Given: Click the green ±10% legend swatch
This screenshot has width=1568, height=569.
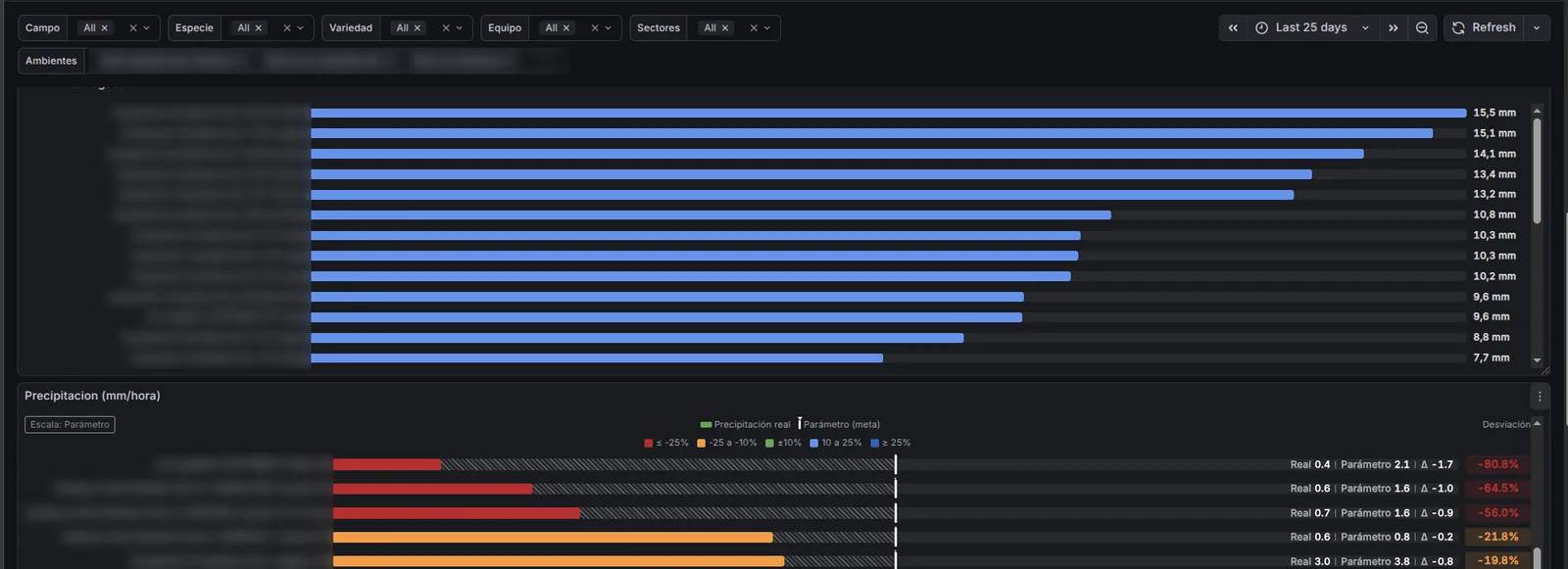Looking at the screenshot, I should (x=770, y=444).
